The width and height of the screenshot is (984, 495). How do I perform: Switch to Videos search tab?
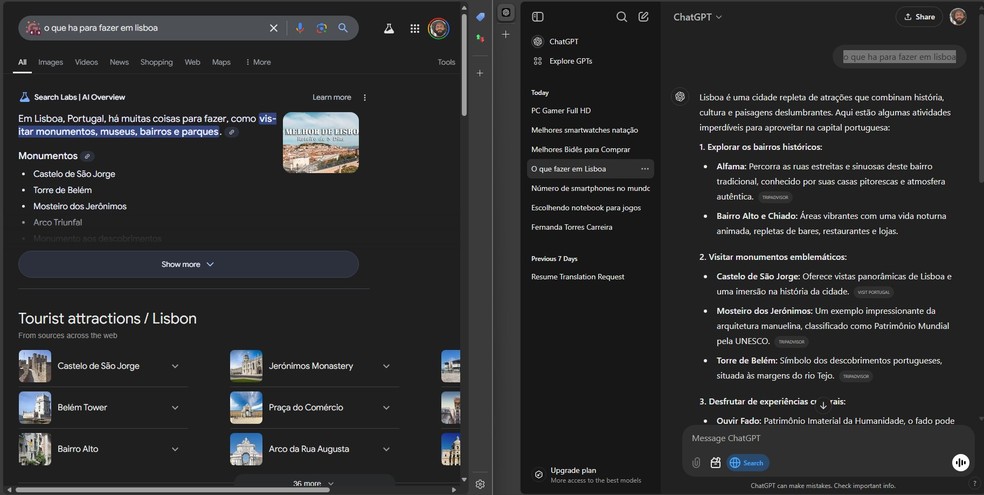86,62
